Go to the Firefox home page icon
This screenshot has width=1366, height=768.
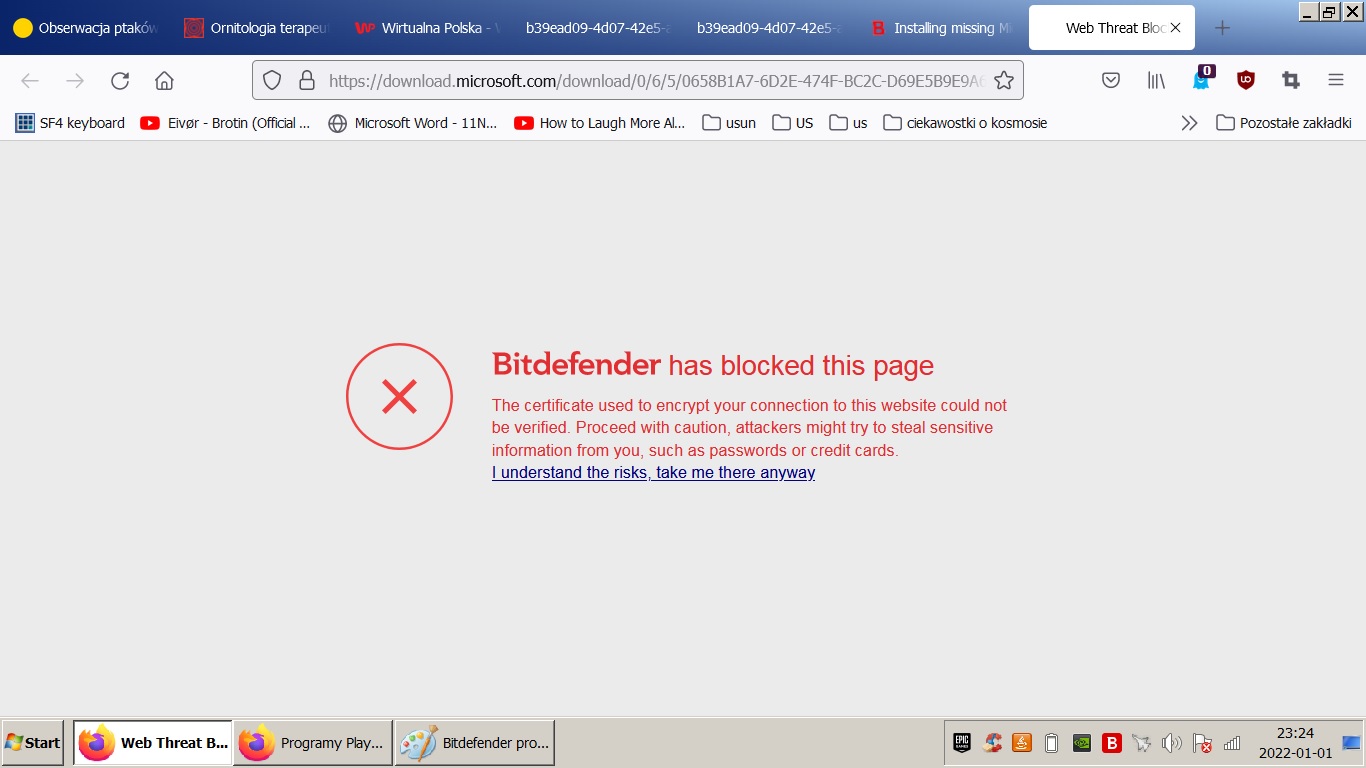(164, 81)
